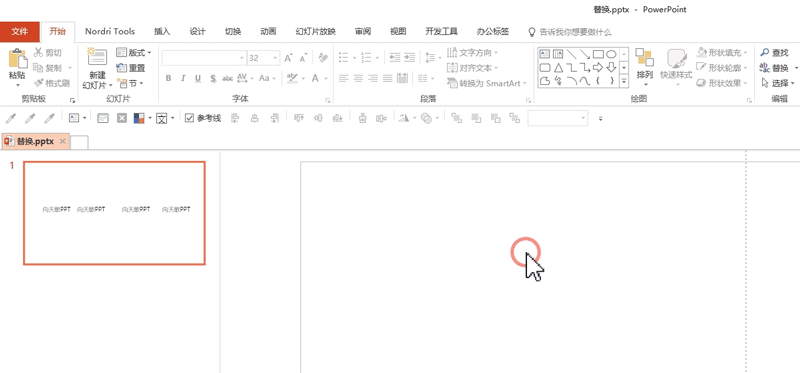Click the Tell Me (告诉我你想要做什么) search box

coord(570,32)
